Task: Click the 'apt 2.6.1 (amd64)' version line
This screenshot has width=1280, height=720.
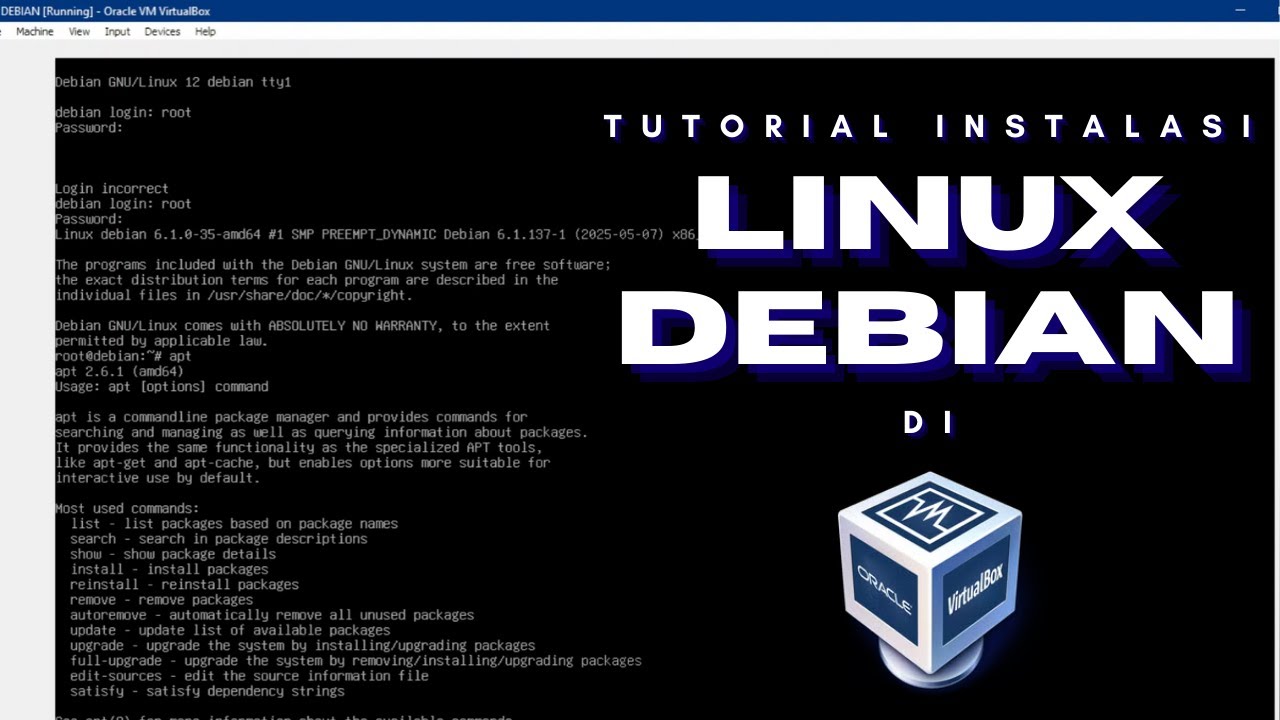Action: (119, 371)
